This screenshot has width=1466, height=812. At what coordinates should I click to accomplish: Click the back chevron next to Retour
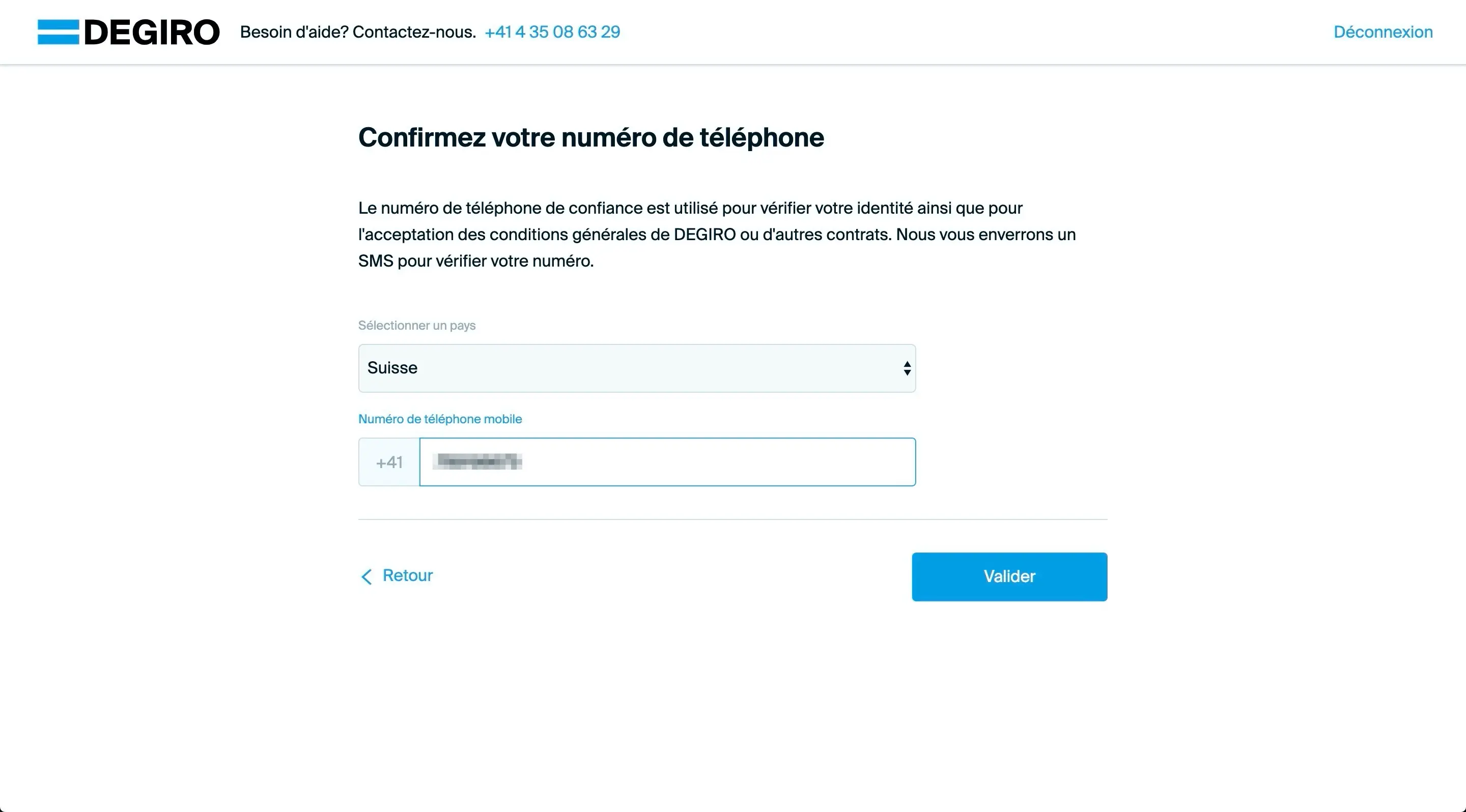(367, 576)
